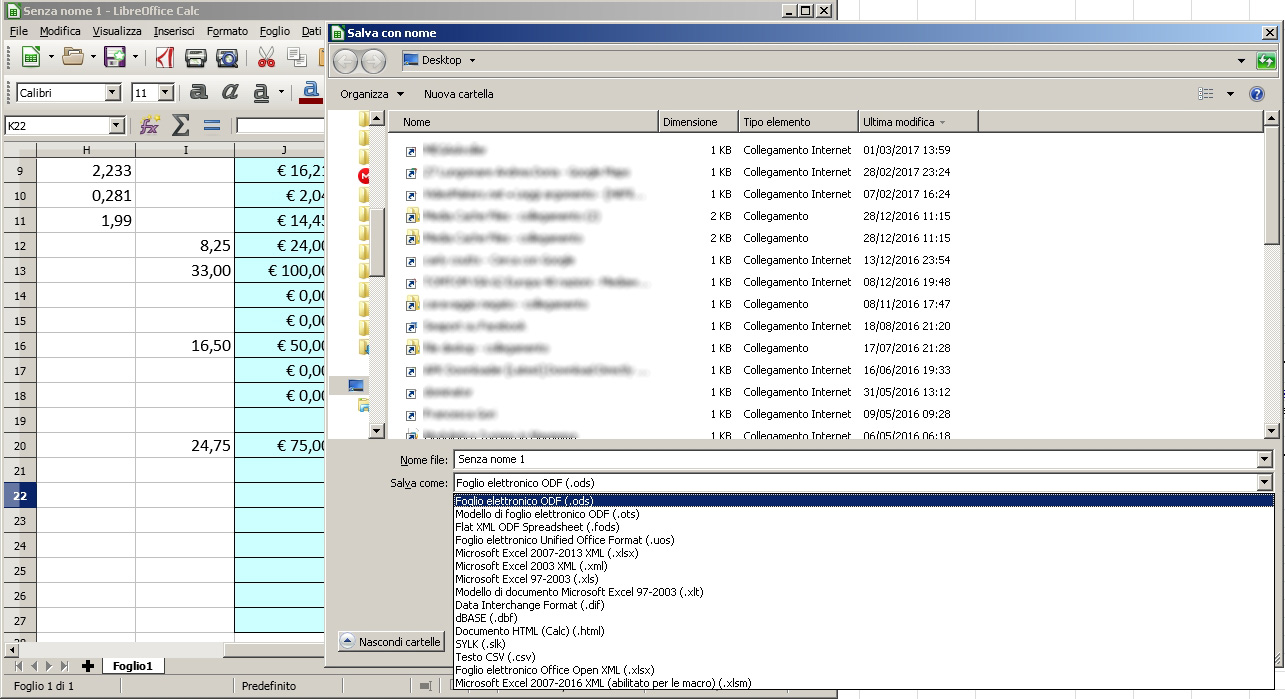
Task: Click the Print icon in toolbar
Action: click(196, 58)
